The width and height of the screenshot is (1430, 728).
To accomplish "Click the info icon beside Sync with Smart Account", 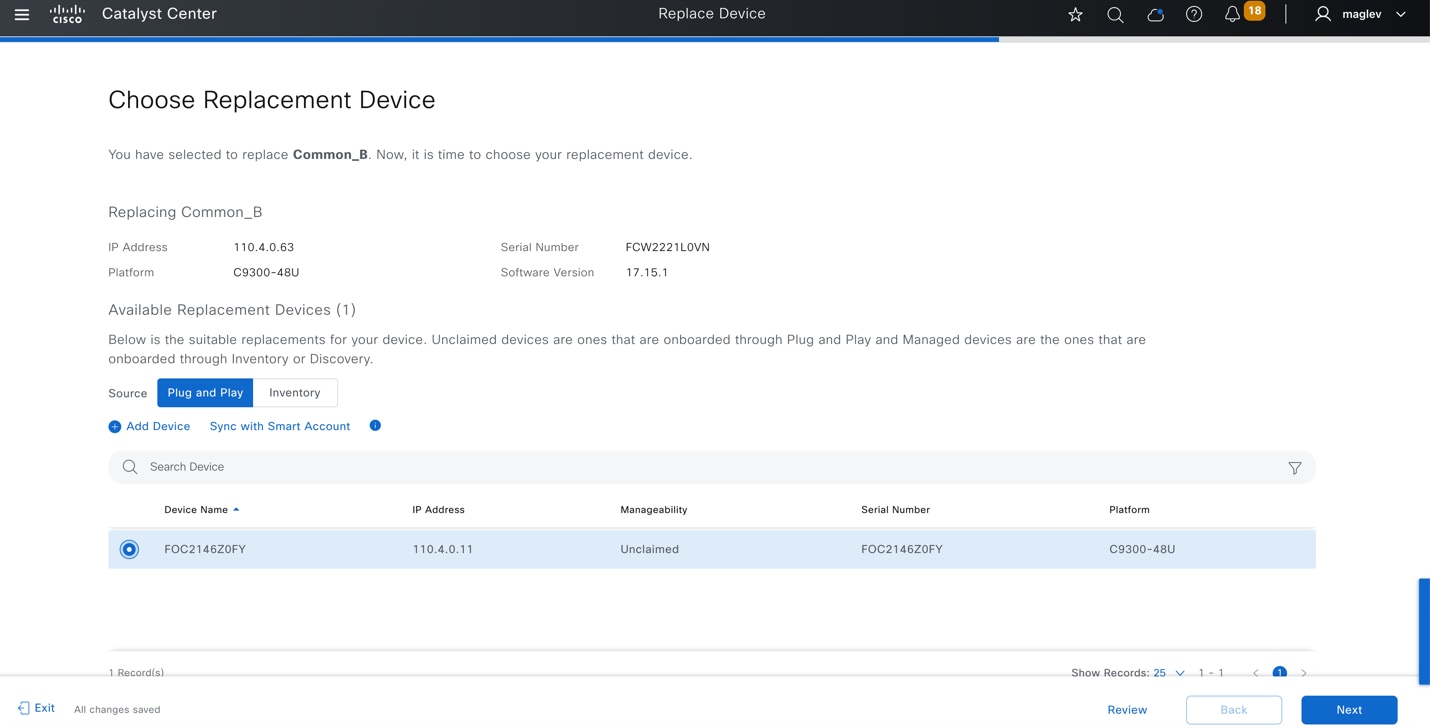I will coord(375,425).
